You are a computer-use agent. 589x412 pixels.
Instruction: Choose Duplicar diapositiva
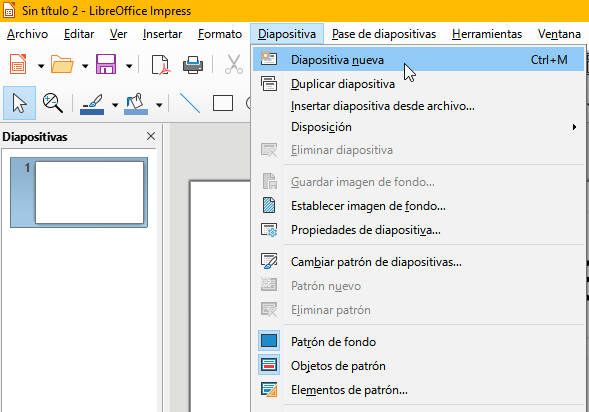pyautogui.click(x=418, y=84)
